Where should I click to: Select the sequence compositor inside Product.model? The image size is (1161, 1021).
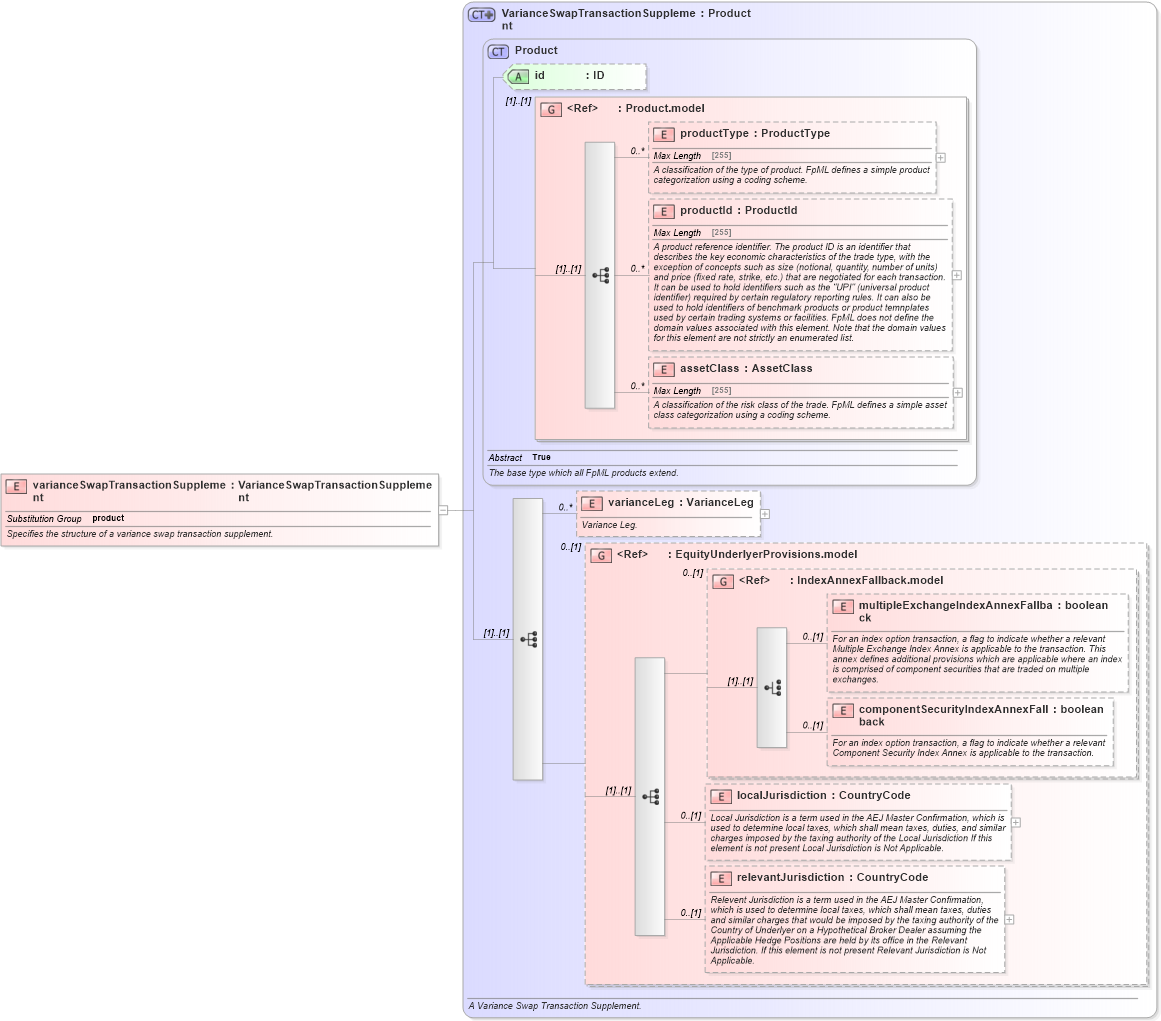point(600,275)
